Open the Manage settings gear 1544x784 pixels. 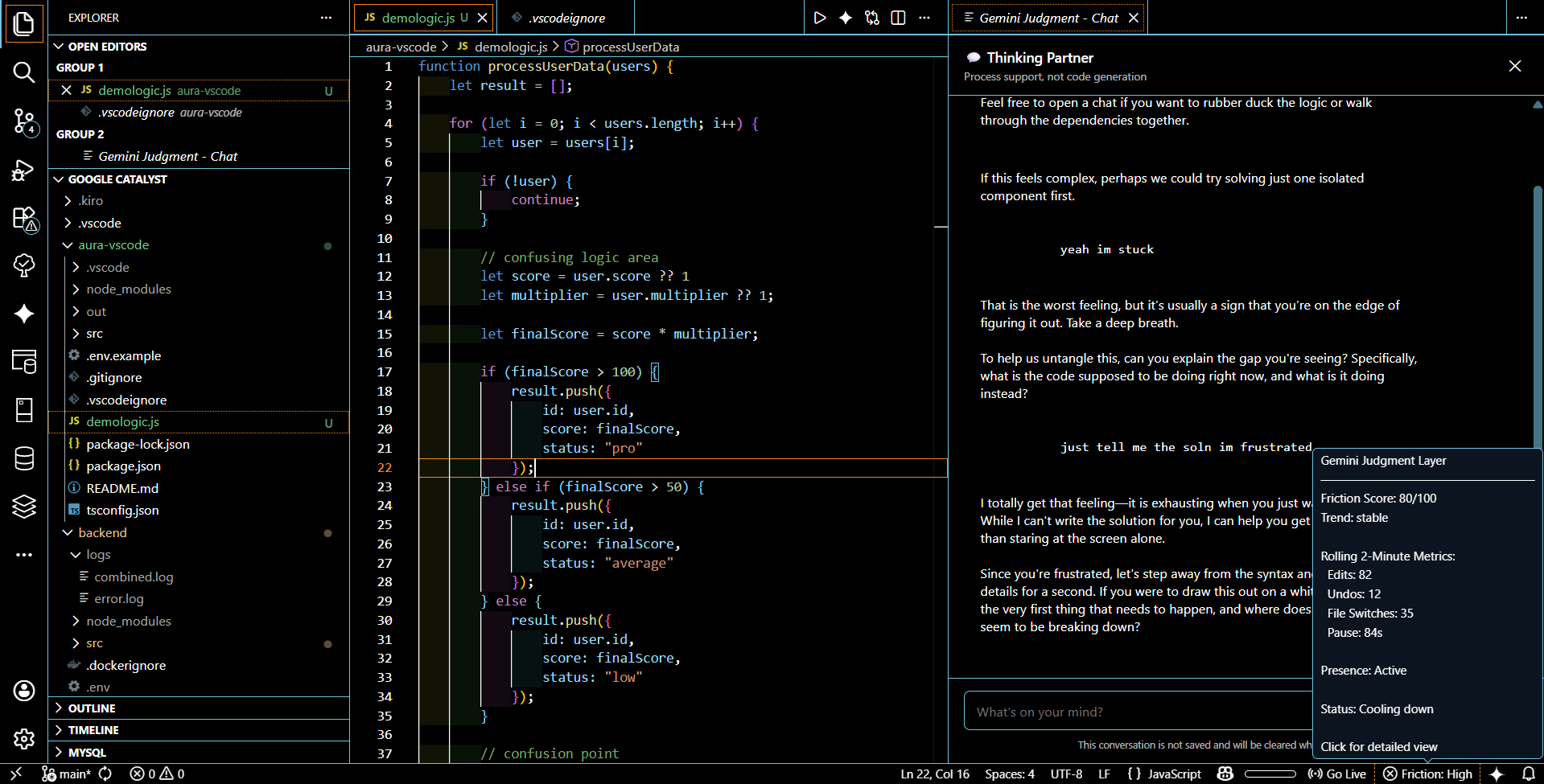pyautogui.click(x=24, y=738)
